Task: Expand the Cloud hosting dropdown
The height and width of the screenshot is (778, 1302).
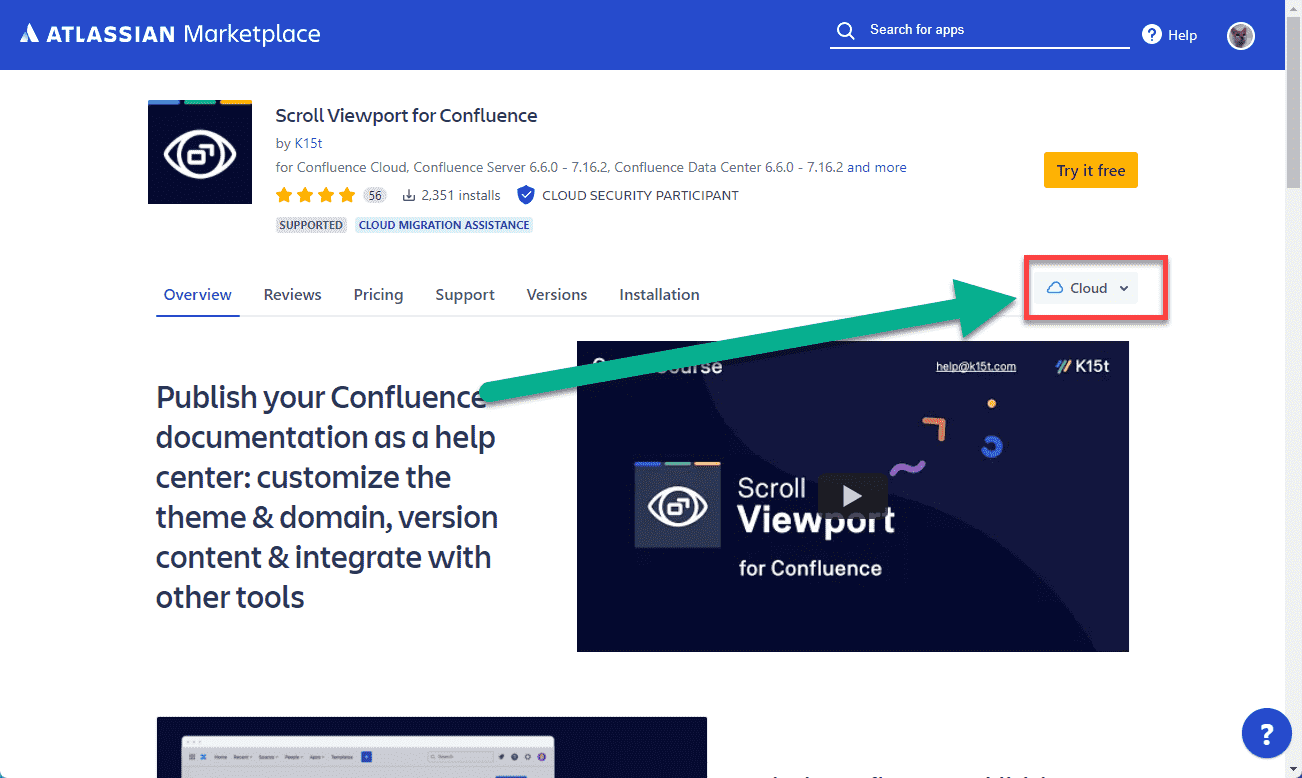Action: pyautogui.click(x=1087, y=288)
